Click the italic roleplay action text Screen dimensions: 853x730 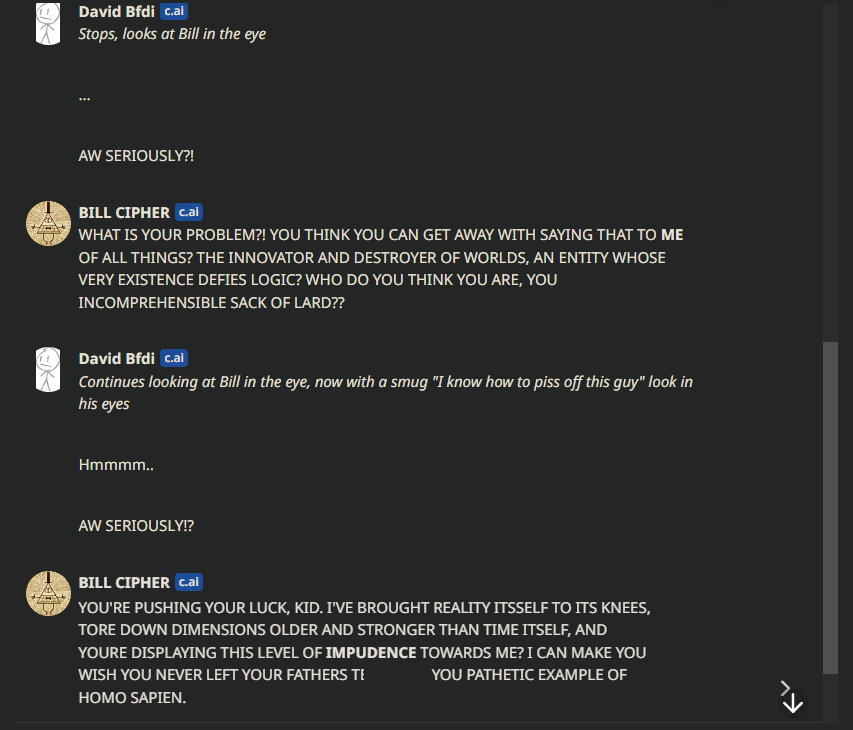tap(172, 33)
